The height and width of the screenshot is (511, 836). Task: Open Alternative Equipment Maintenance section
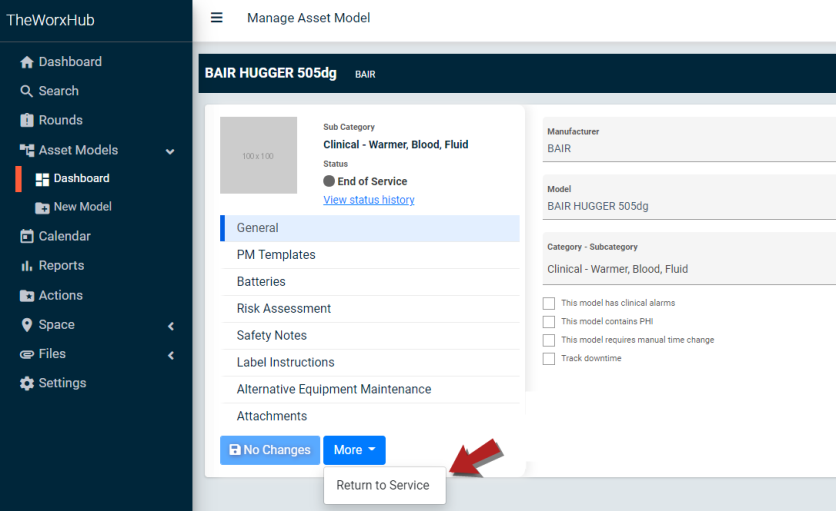[370, 389]
